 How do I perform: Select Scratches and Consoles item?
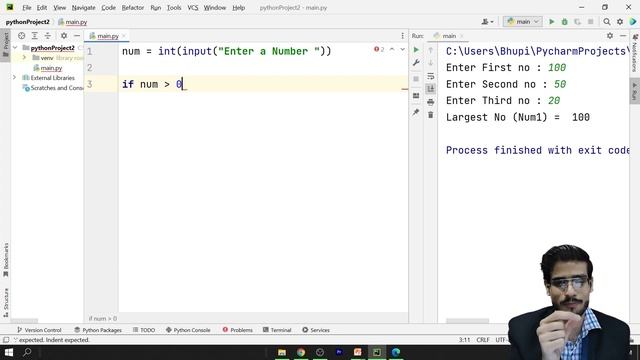click(x=53, y=88)
